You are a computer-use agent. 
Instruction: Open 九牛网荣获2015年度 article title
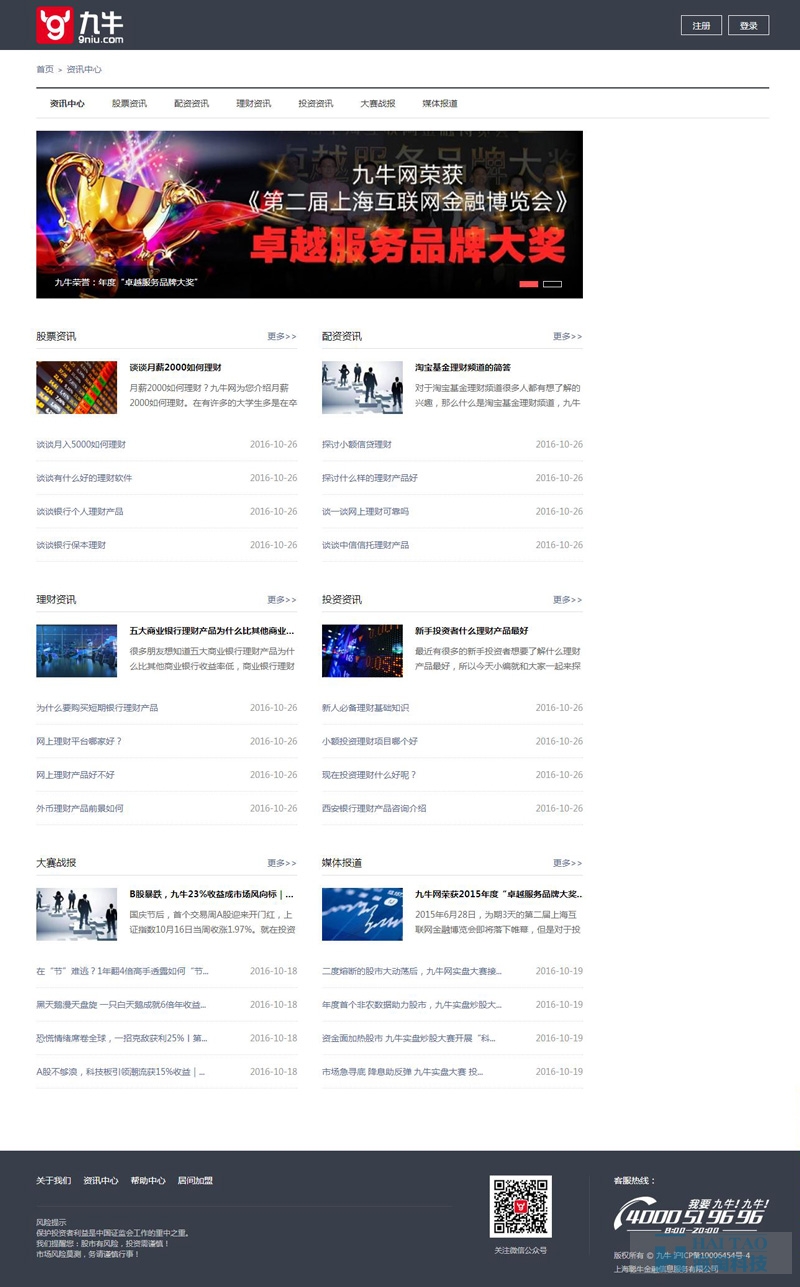tap(499, 894)
